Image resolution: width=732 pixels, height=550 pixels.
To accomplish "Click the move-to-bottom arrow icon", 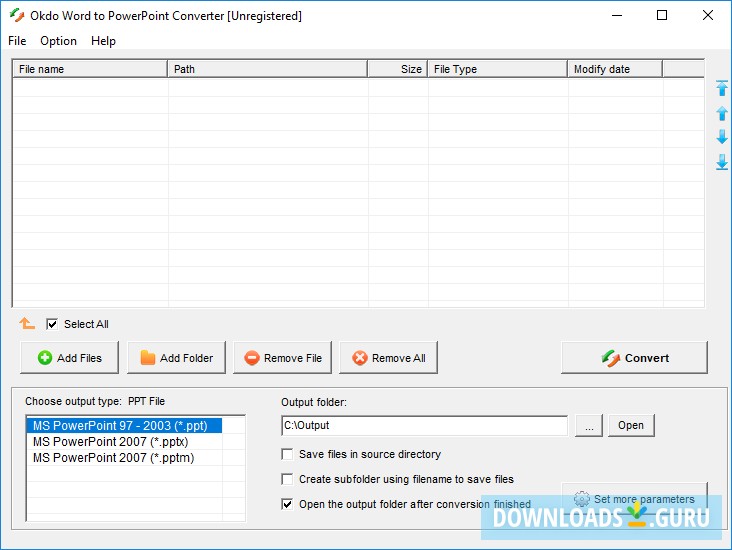I will (722, 162).
